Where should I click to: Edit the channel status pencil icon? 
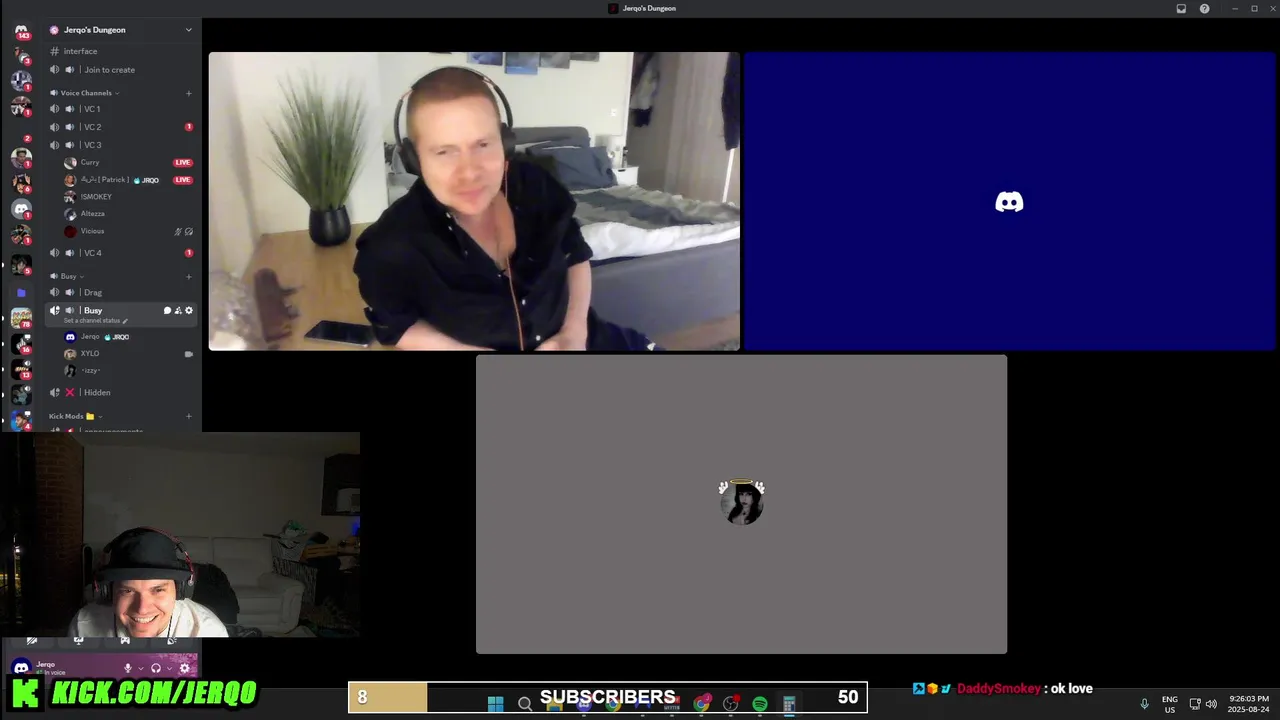125,321
